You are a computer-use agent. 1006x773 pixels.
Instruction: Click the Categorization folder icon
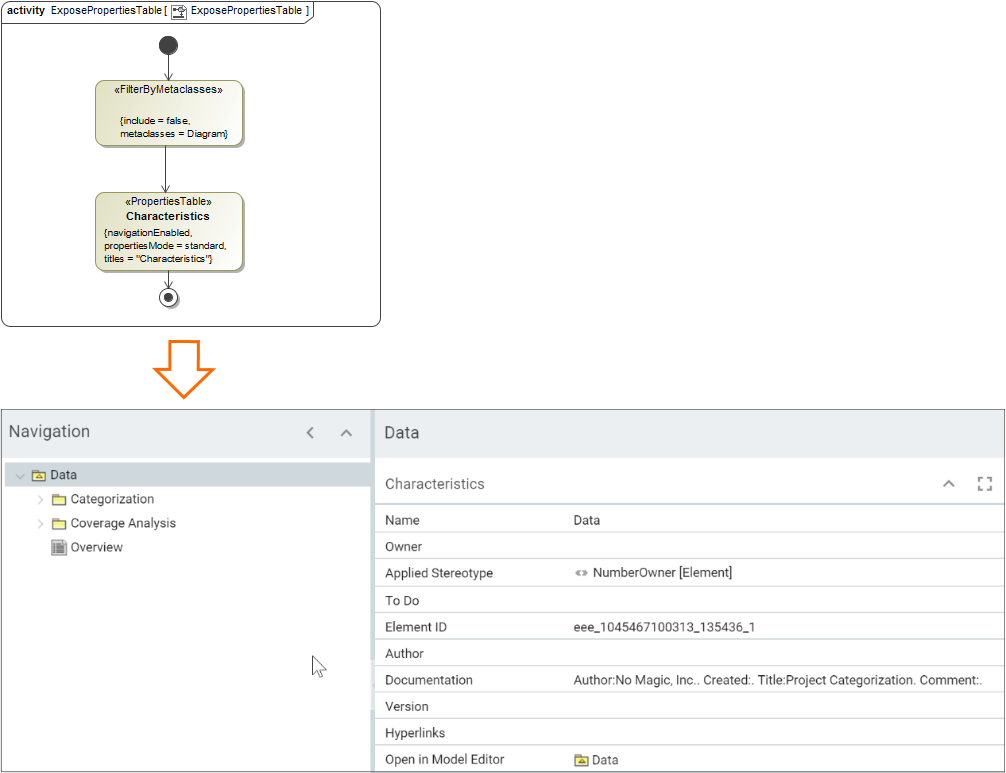click(x=59, y=500)
